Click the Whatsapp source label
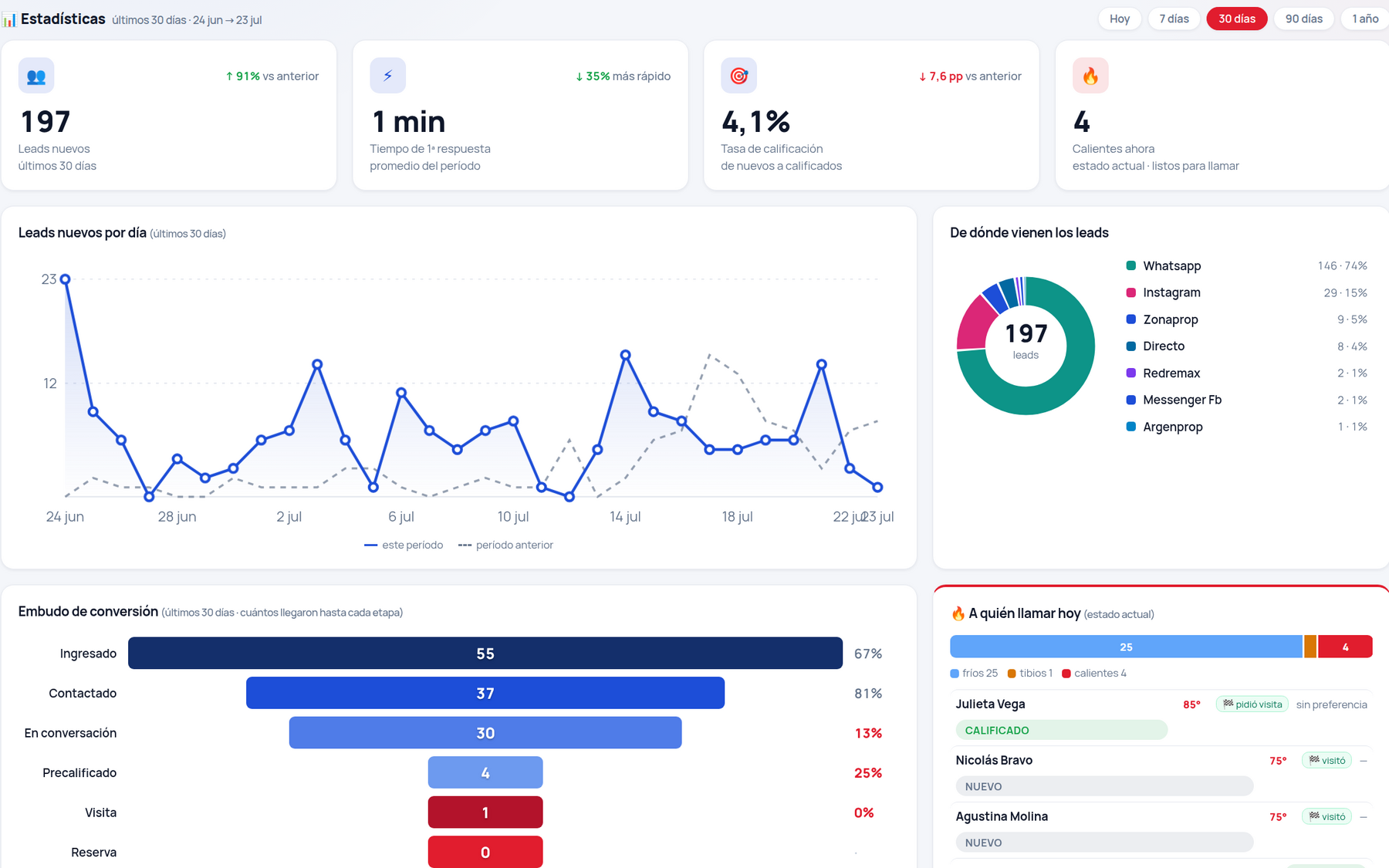1389x868 pixels. pos(1171,265)
